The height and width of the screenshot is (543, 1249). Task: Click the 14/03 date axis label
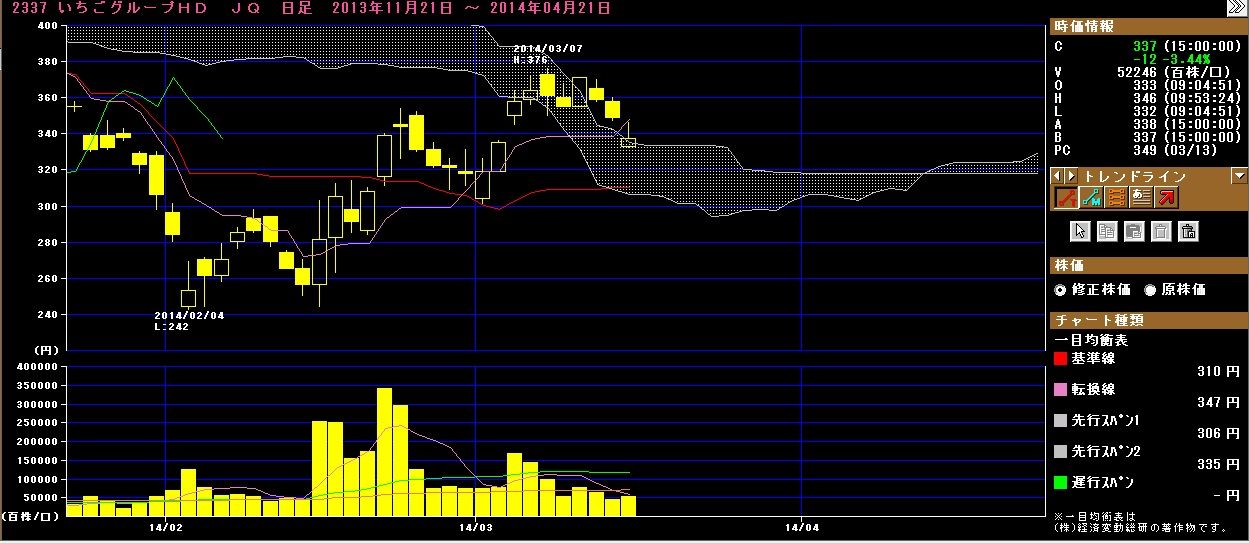(x=475, y=526)
